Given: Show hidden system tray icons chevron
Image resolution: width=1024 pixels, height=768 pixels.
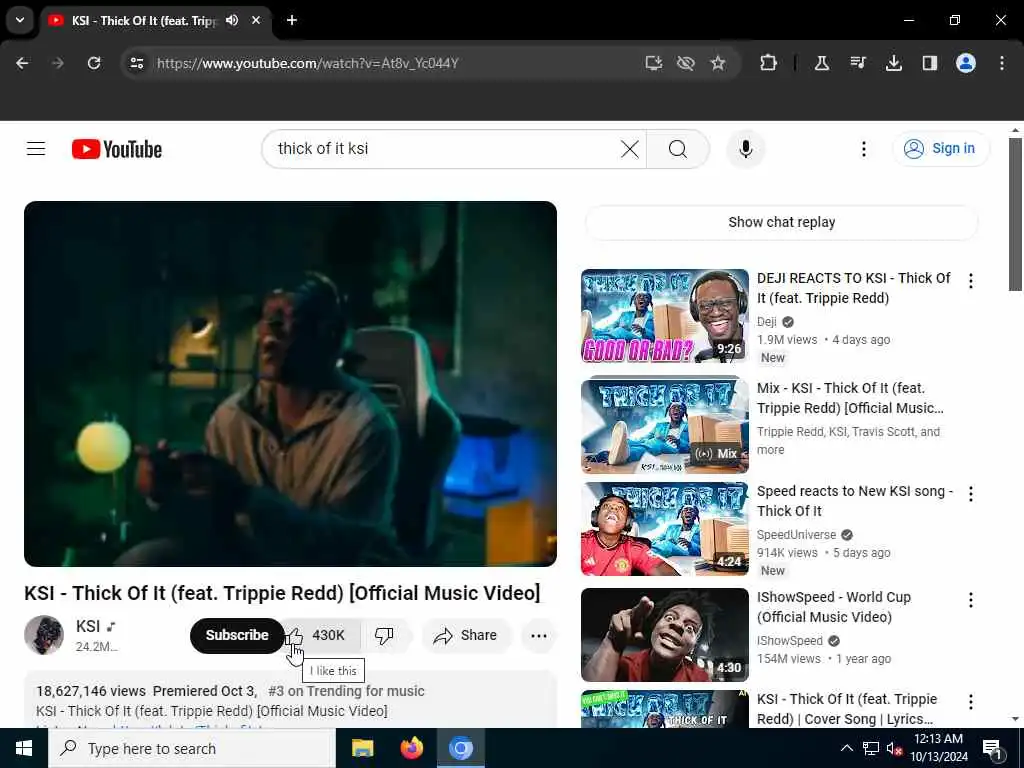Looking at the screenshot, I should point(846,748).
